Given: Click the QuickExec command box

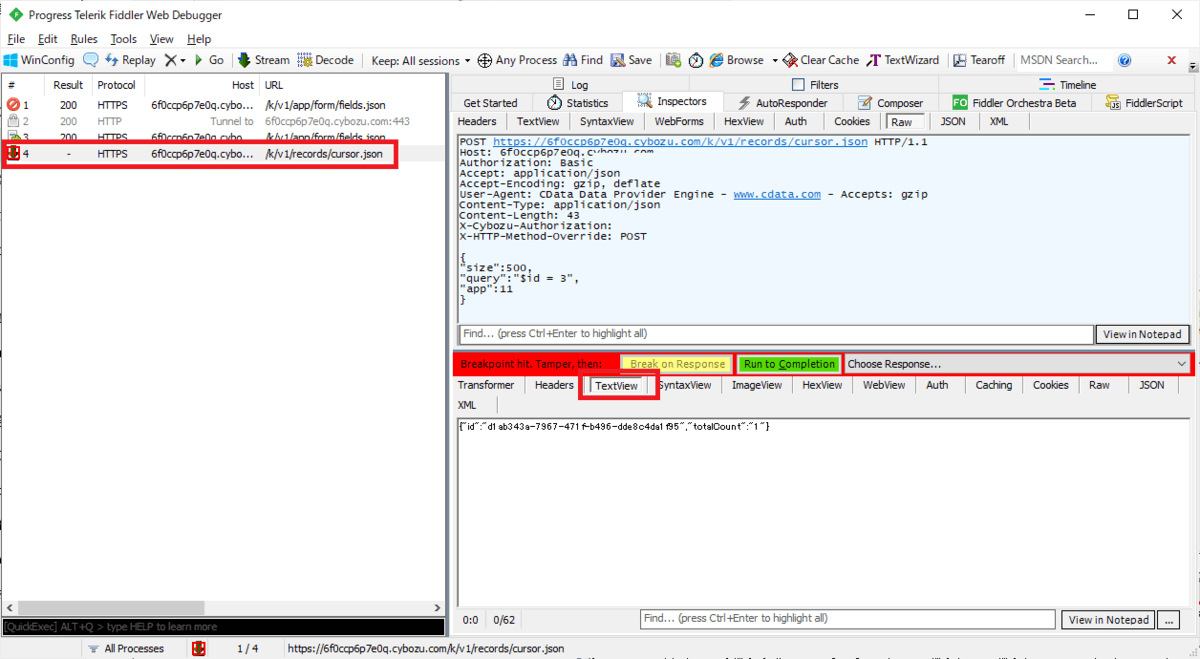Looking at the screenshot, I should point(223,627).
